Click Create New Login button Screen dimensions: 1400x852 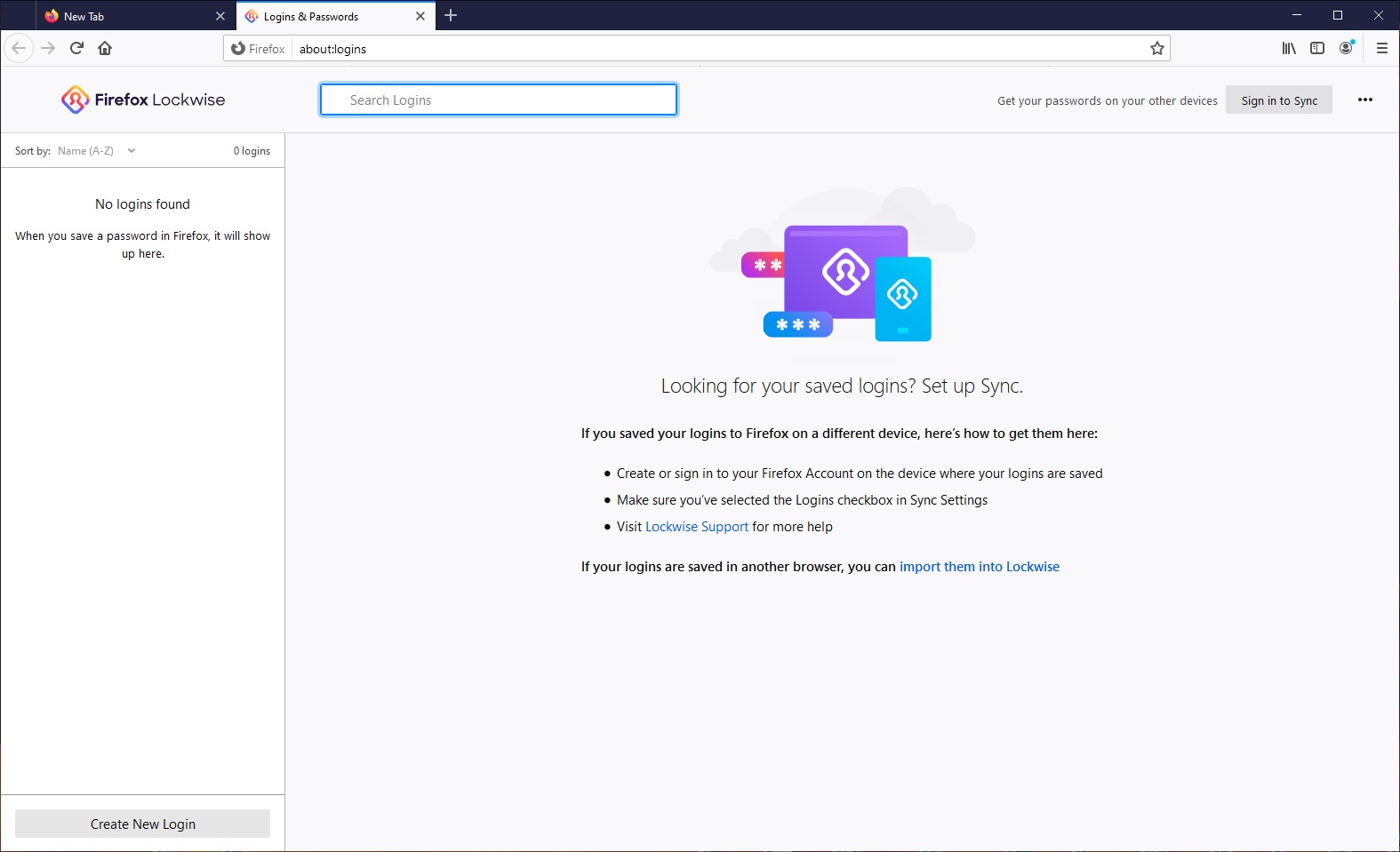(x=143, y=824)
